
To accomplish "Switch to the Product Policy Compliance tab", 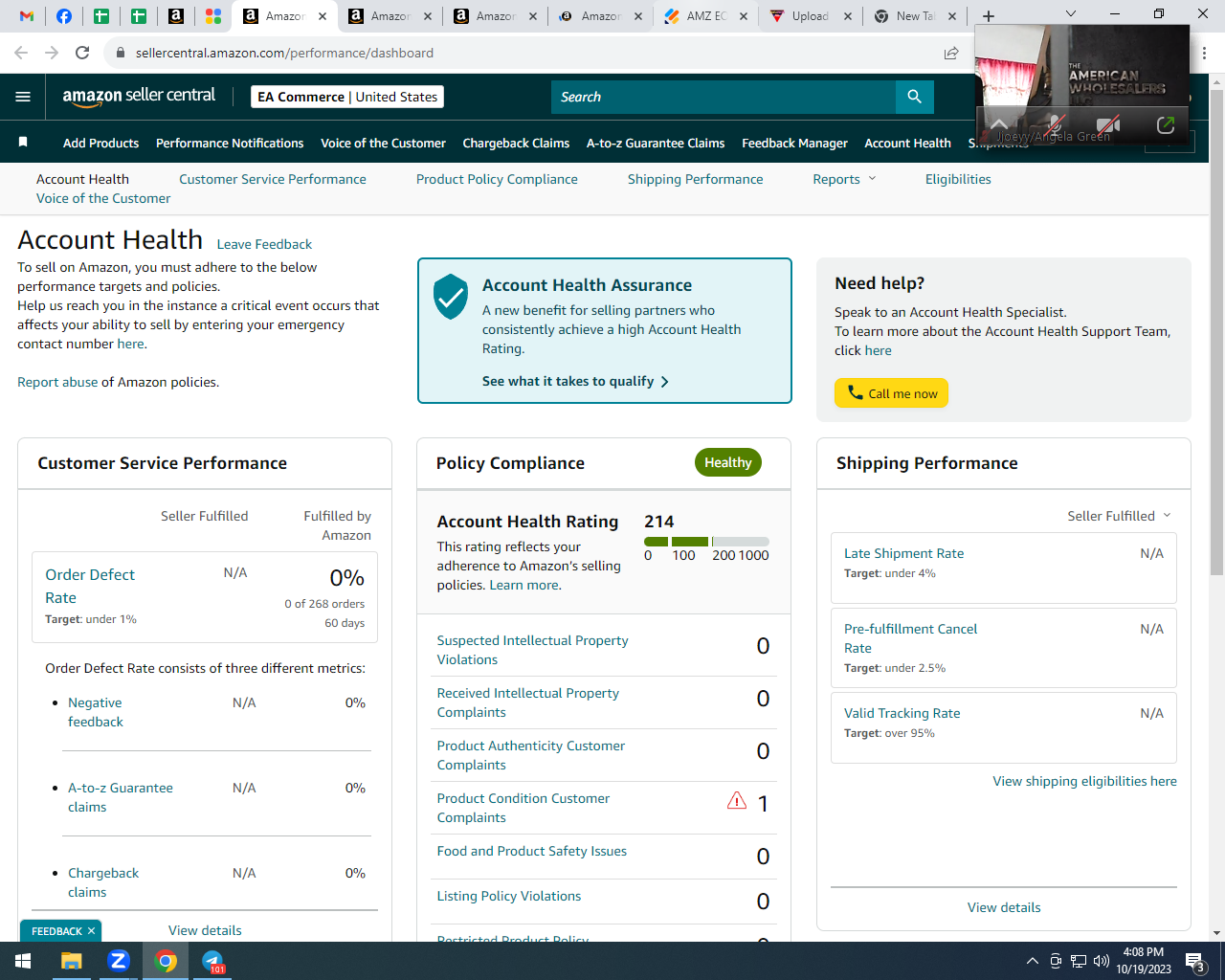I will pos(497,179).
